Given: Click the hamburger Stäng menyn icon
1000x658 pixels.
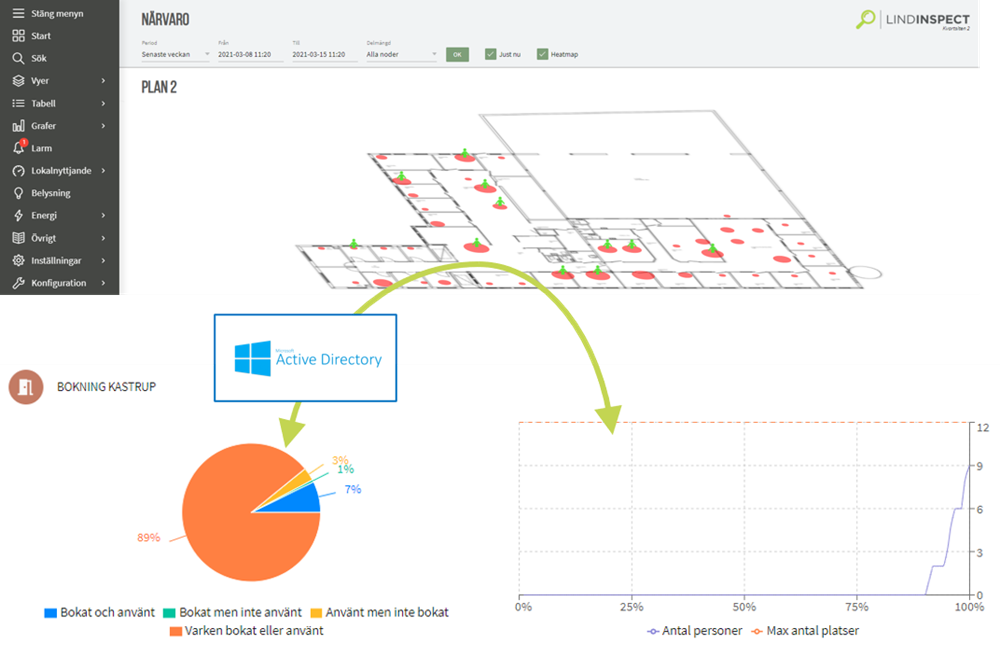Looking at the screenshot, I should tap(18, 13).
